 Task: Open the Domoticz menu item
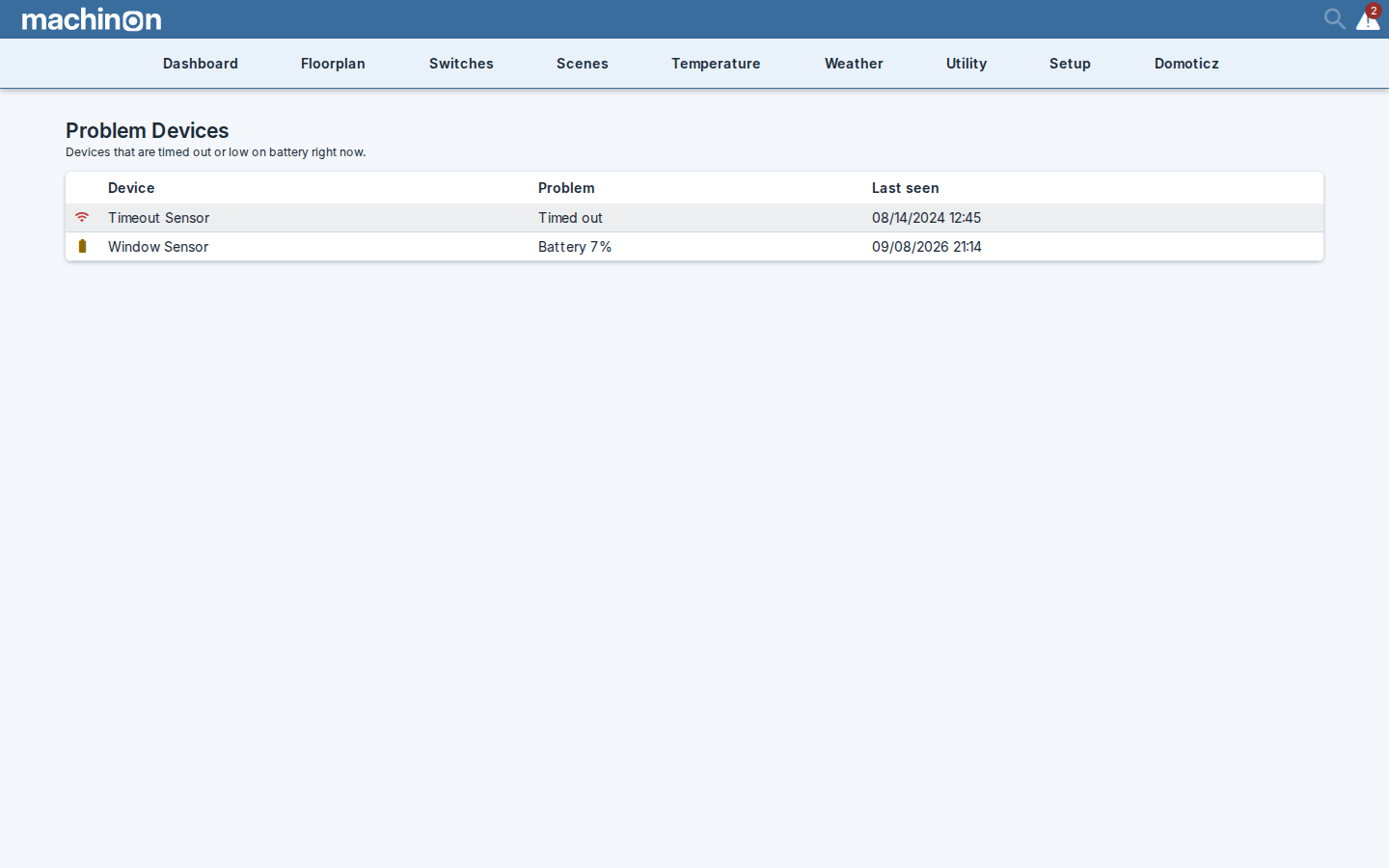(1186, 64)
